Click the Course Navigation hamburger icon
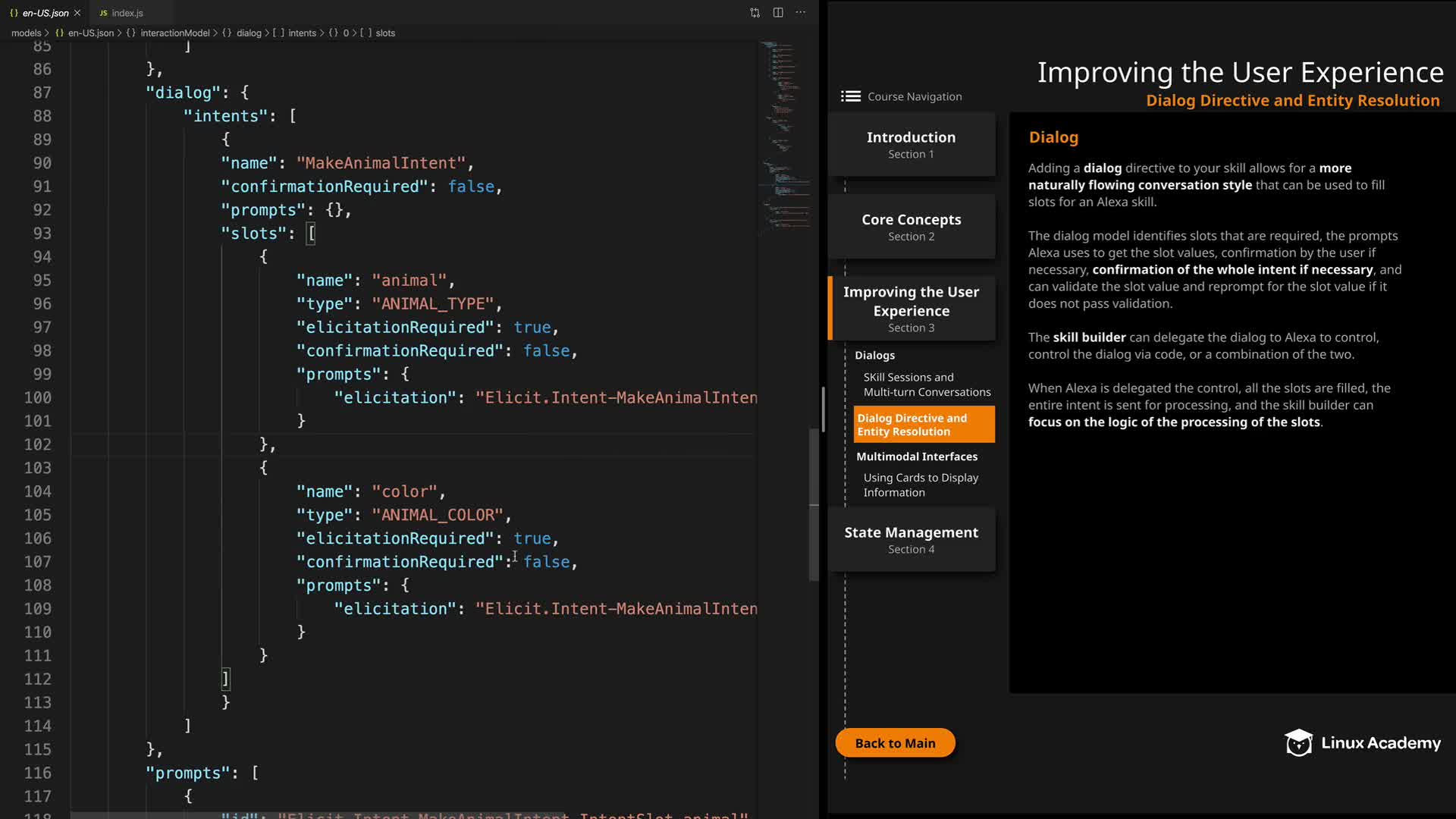 (851, 96)
